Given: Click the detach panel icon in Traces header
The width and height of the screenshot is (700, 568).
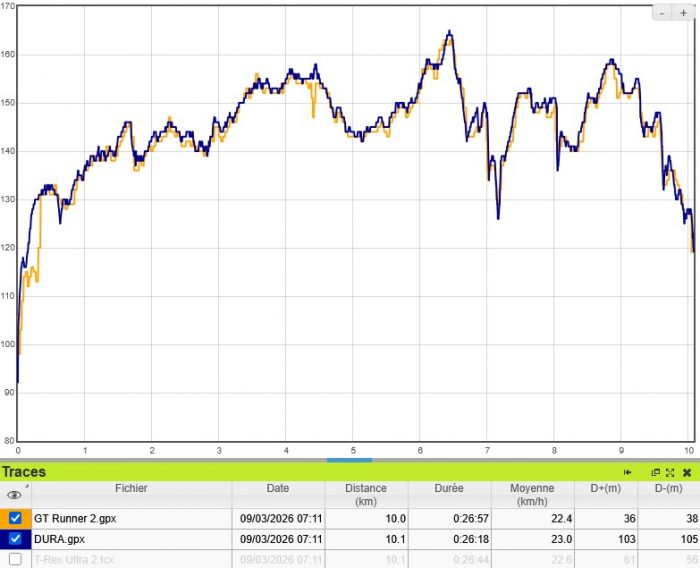Looking at the screenshot, I should pyautogui.click(x=656, y=472).
